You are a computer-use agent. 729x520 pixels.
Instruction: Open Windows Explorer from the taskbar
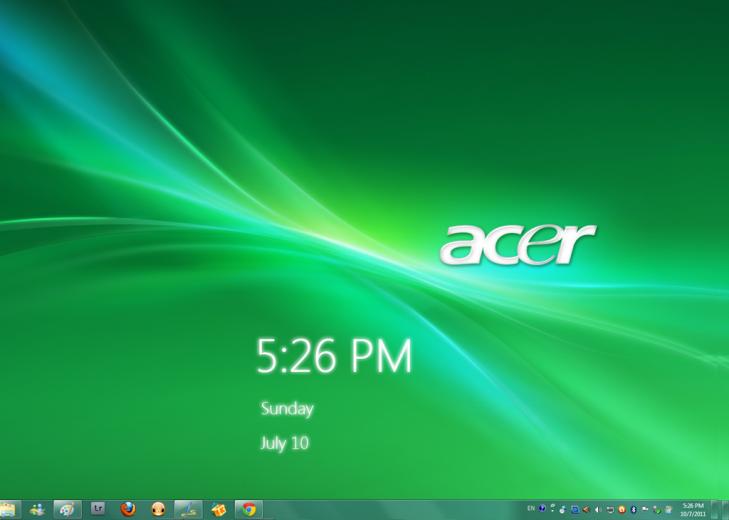click(8, 510)
